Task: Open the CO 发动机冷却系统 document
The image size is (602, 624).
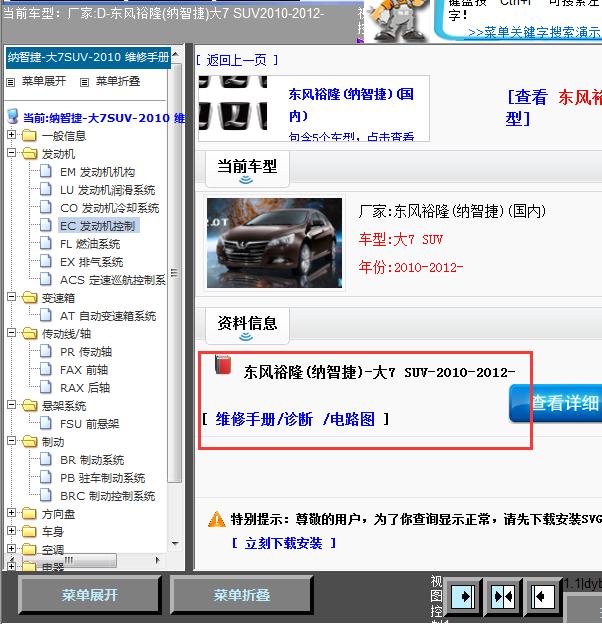Action: [x=109, y=208]
